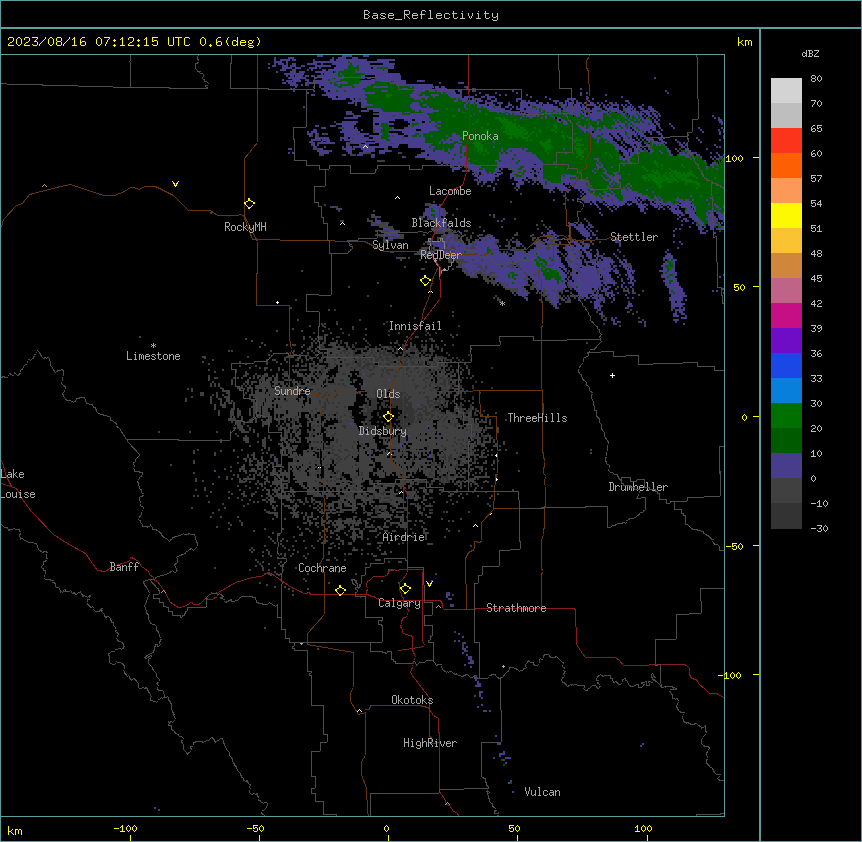Click the white 80 dBZ legend swatch
This screenshot has height=842, width=862.
click(x=786, y=91)
